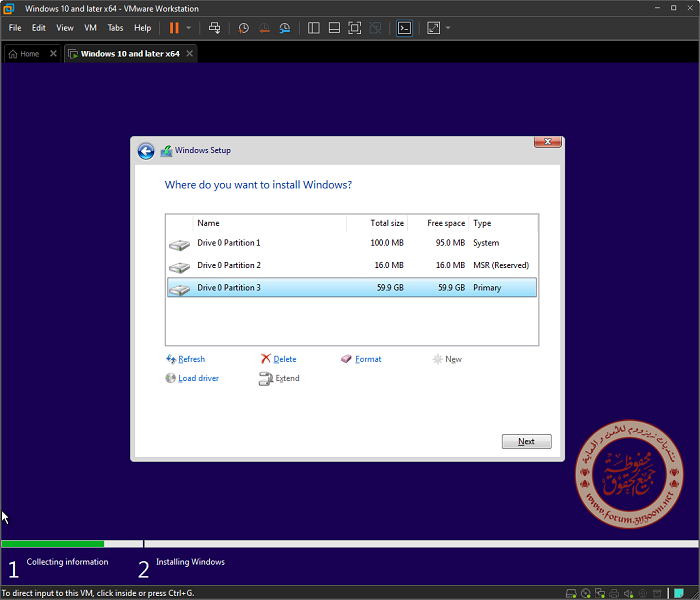Image resolution: width=700 pixels, height=600 pixels.
Task: Close the Windows Setup dialog
Action: point(548,142)
